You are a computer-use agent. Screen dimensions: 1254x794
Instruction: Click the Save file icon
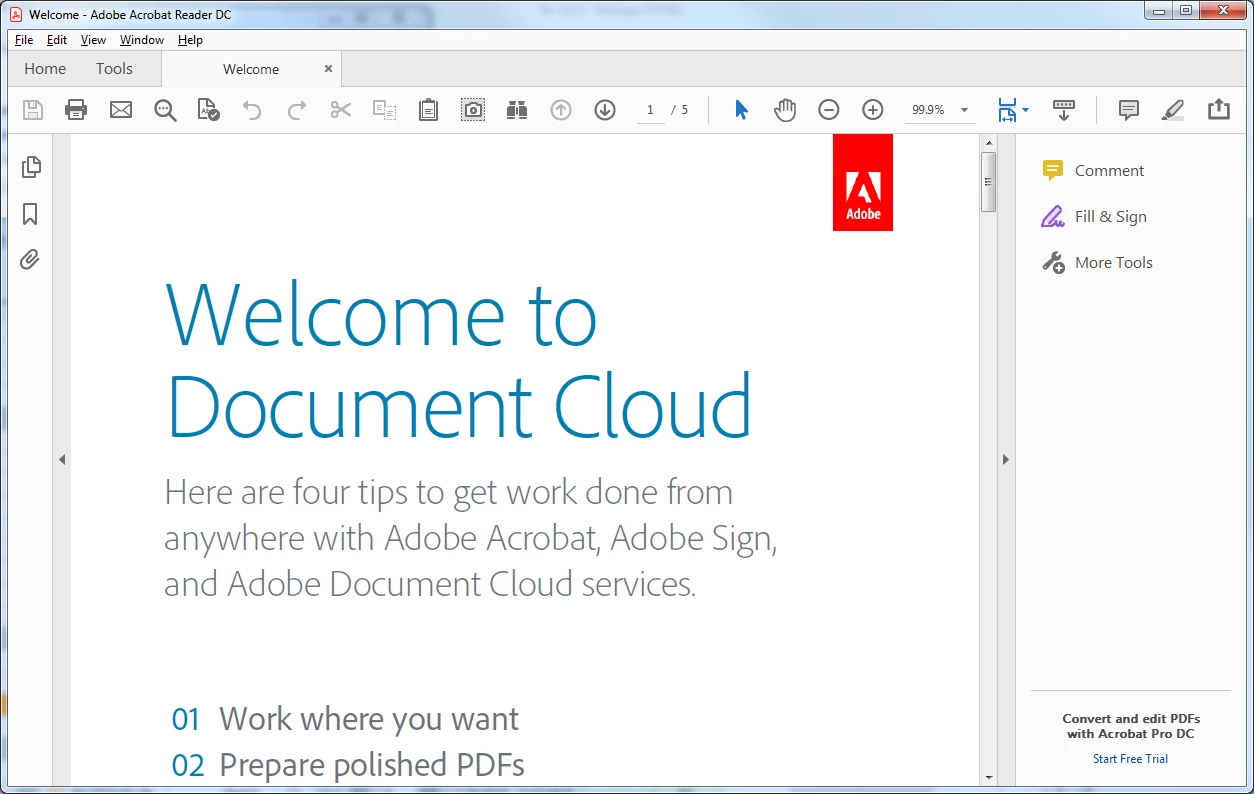coord(33,110)
